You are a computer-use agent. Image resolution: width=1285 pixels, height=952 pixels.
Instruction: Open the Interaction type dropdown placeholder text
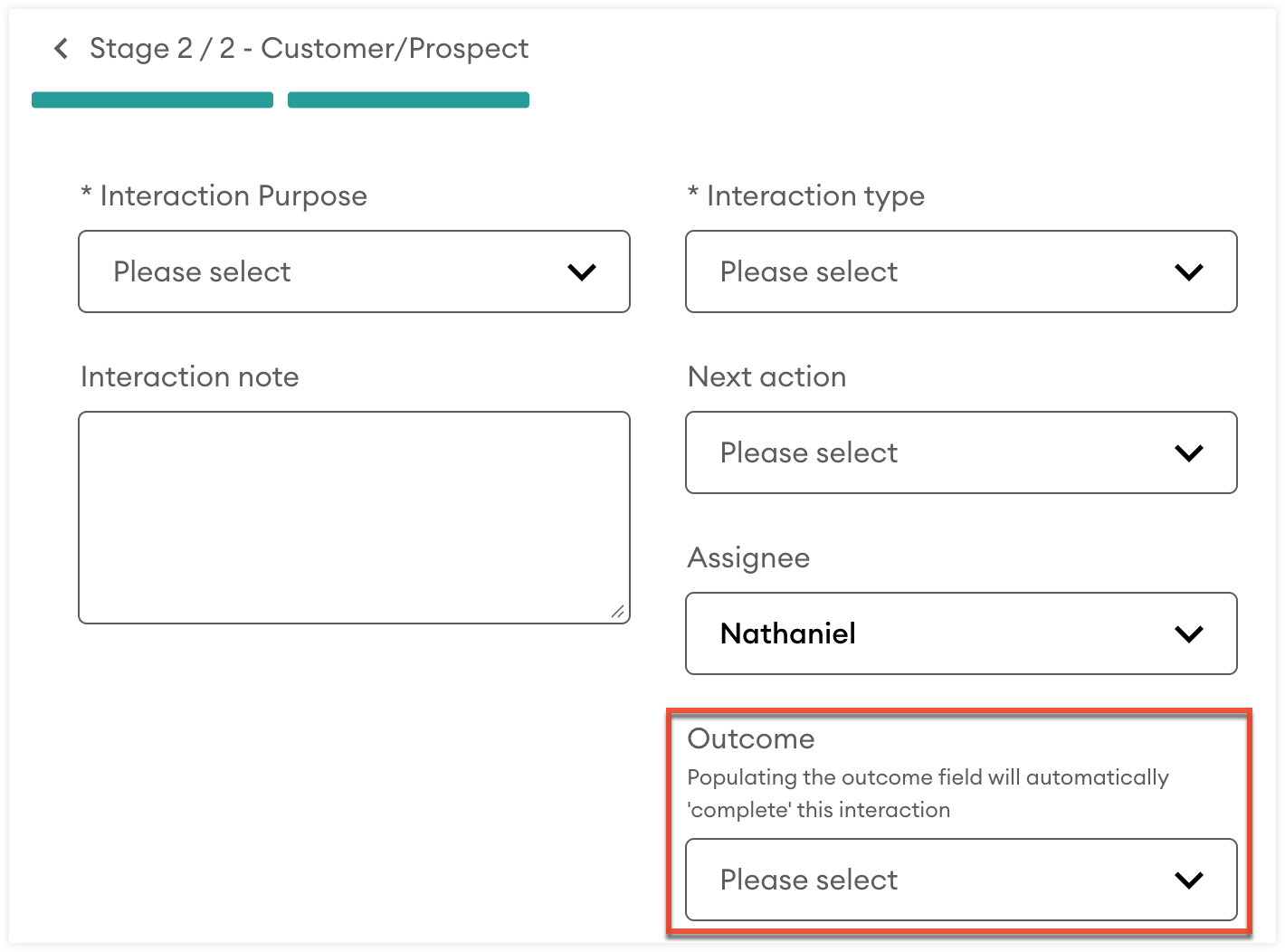click(808, 271)
